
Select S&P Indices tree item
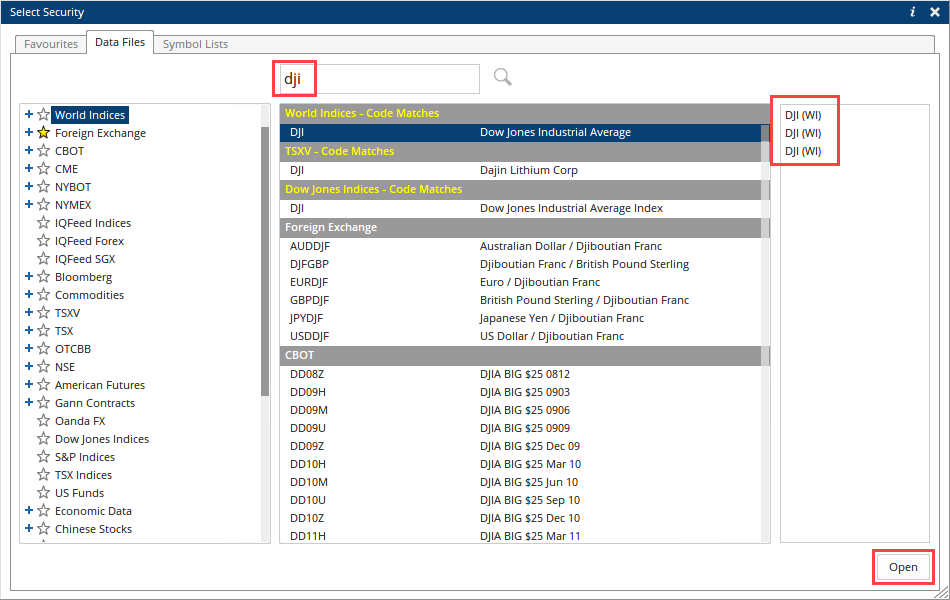85,457
